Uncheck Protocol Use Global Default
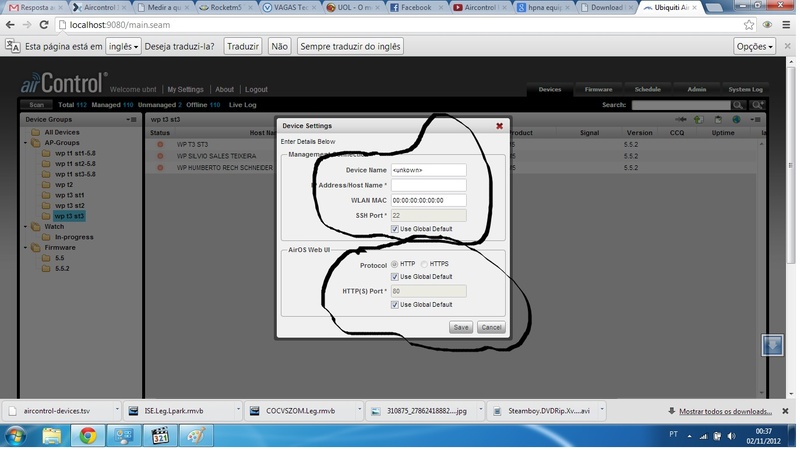The image size is (800, 450). (396, 278)
